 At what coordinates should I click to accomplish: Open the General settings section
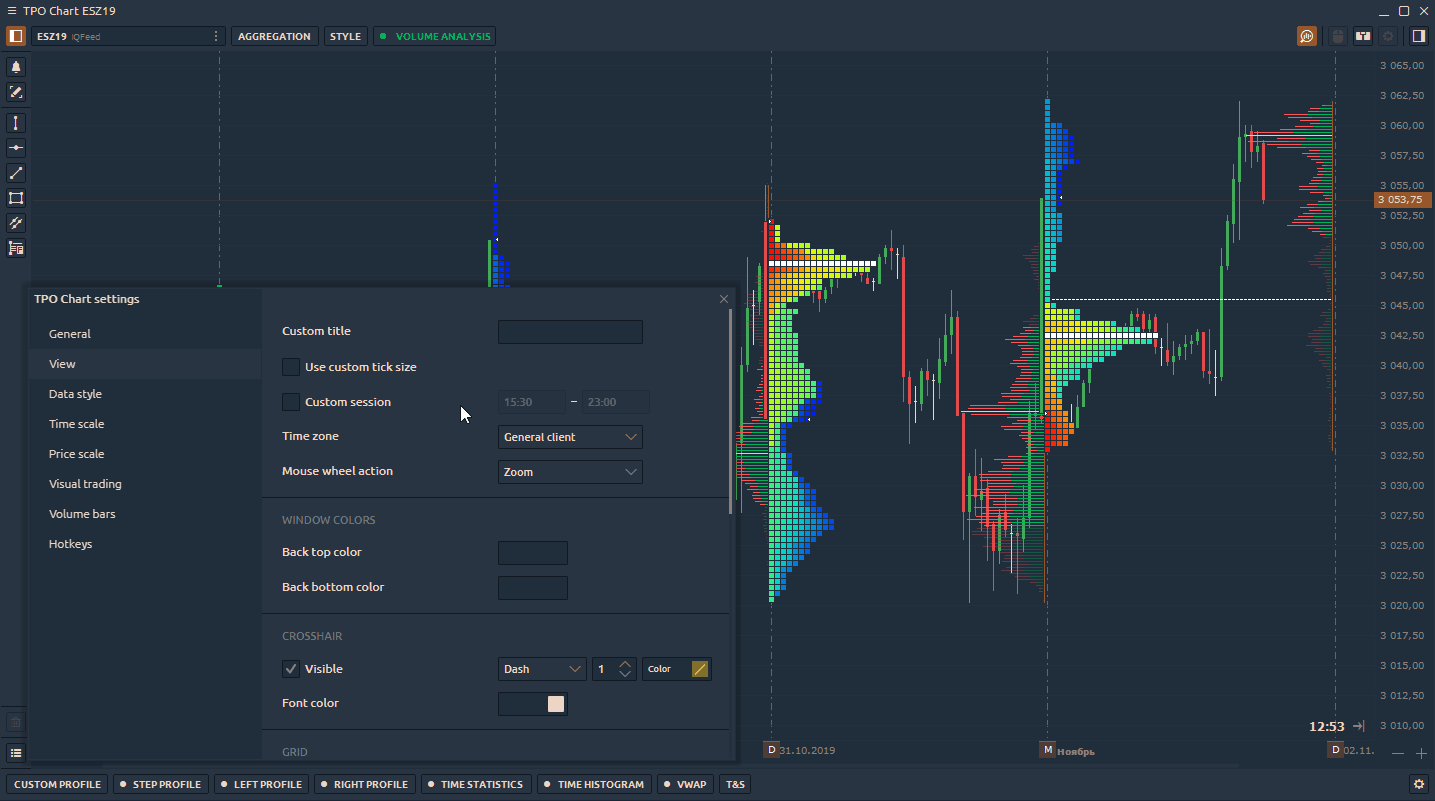pos(145,334)
